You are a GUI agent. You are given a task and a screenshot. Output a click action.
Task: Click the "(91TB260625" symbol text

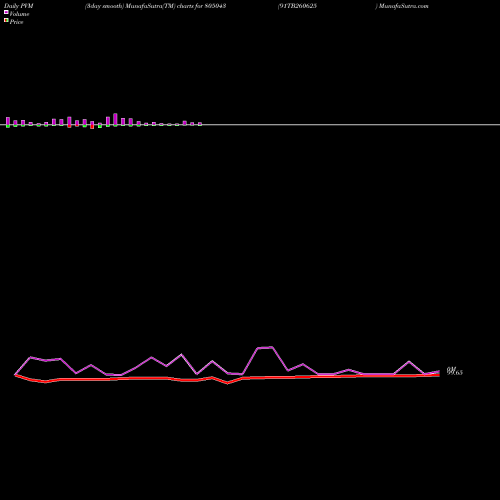click(x=297, y=6)
